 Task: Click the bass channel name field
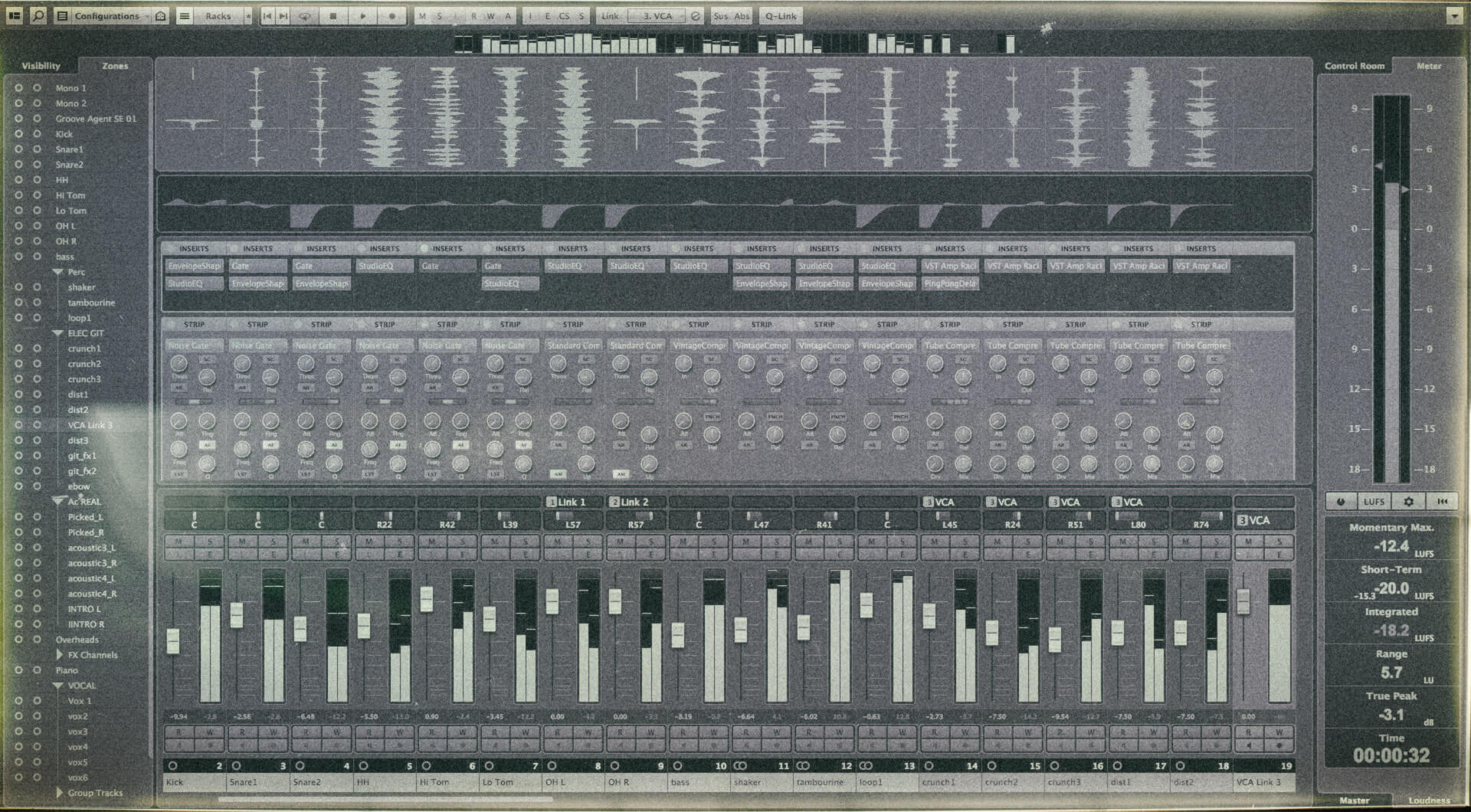click(x=697, y=782)
